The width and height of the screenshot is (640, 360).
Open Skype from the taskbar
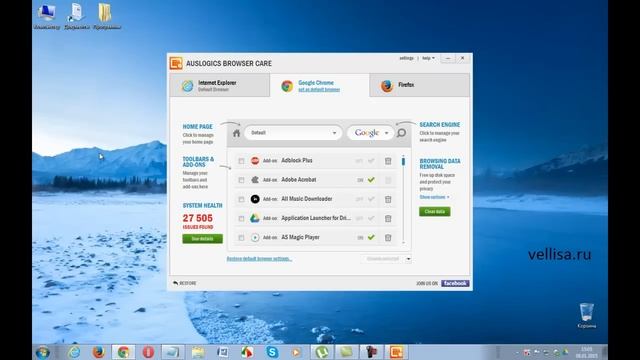point(272,352)
